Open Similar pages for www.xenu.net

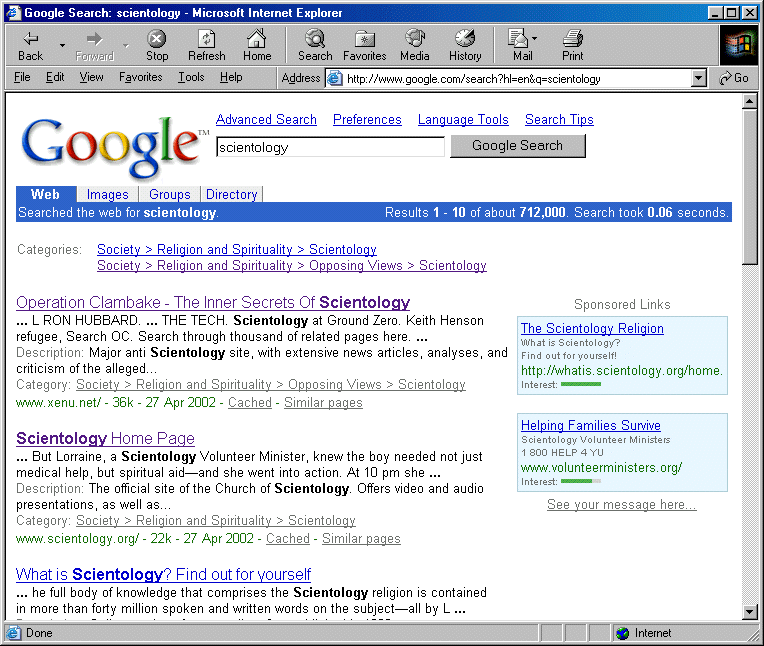(323, 402)
